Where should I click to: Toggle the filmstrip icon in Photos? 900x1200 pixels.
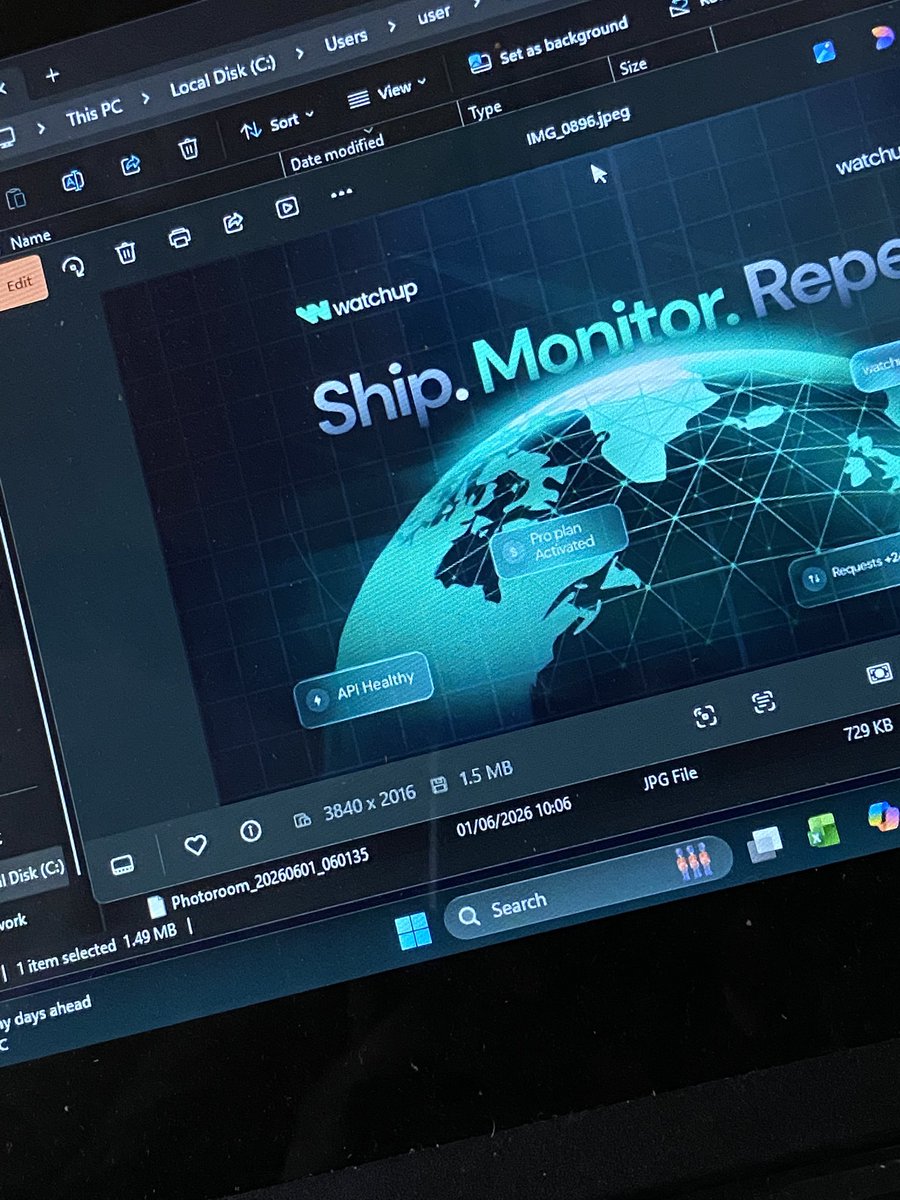pos(122,864)
